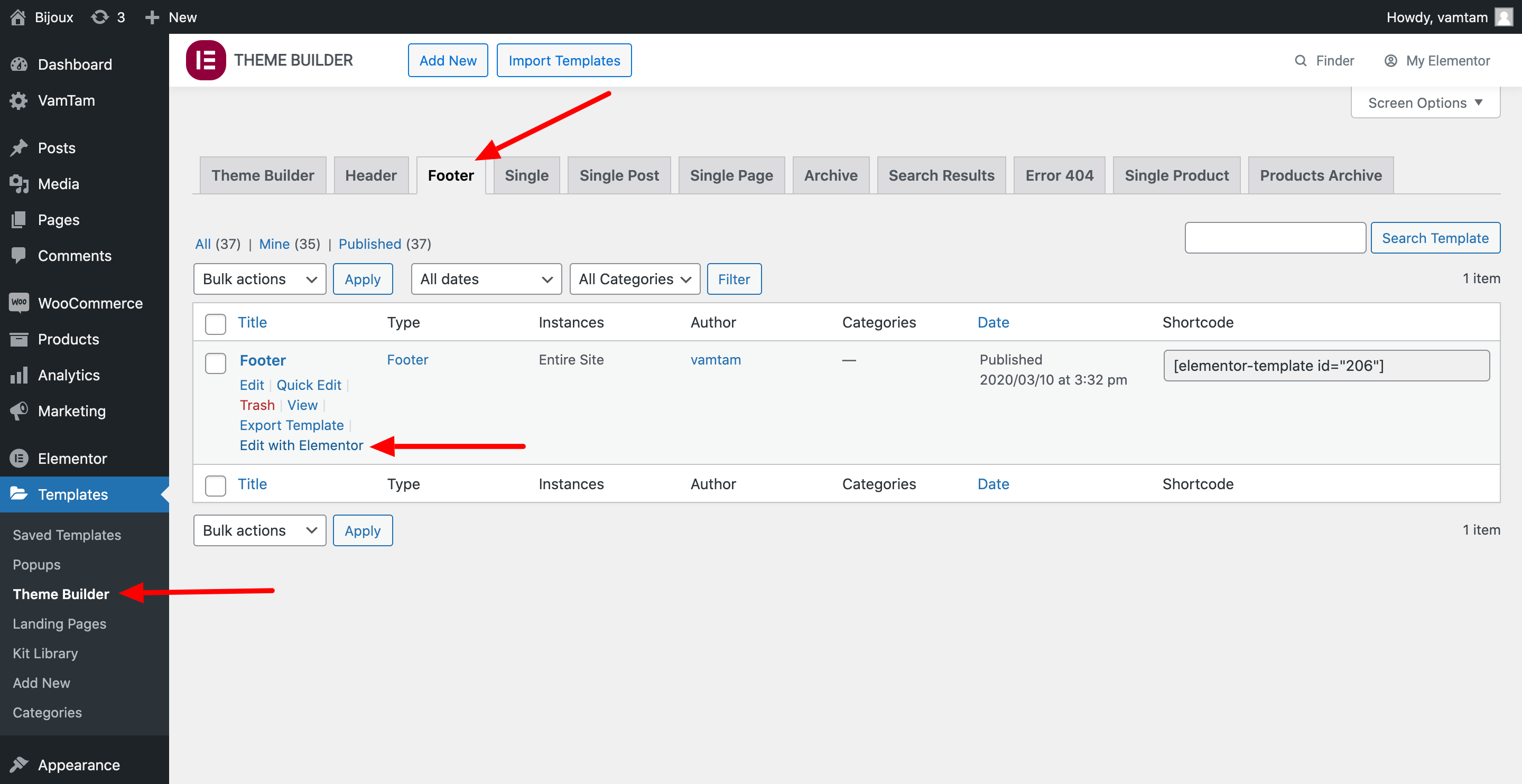Open the Marketing megaphone icon in sidebar
This screenshot has height=784, width=1522.
click(x=19, y=410)
